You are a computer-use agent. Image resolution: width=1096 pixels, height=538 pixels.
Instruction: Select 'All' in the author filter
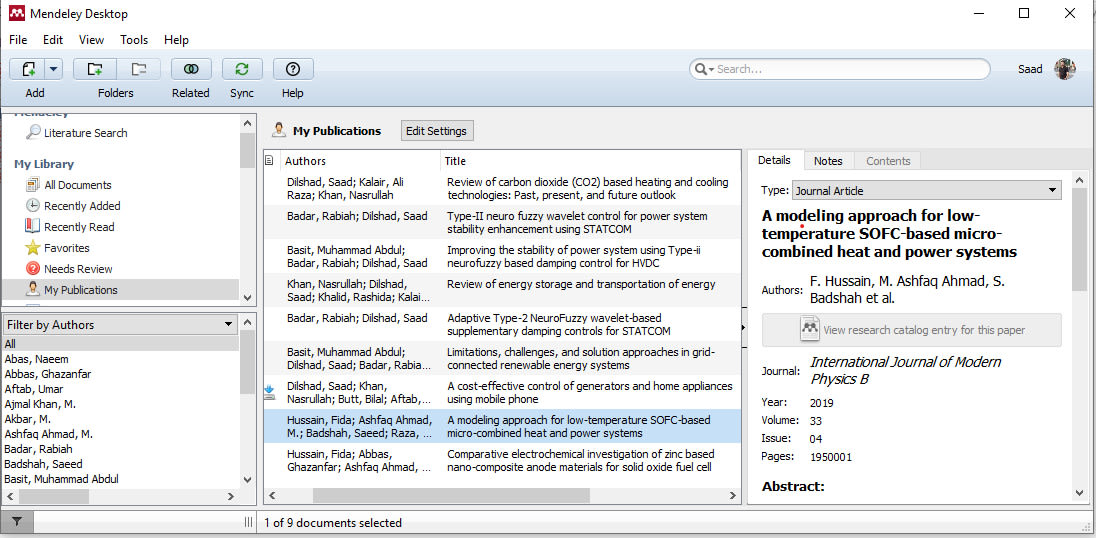coord(120,344)
